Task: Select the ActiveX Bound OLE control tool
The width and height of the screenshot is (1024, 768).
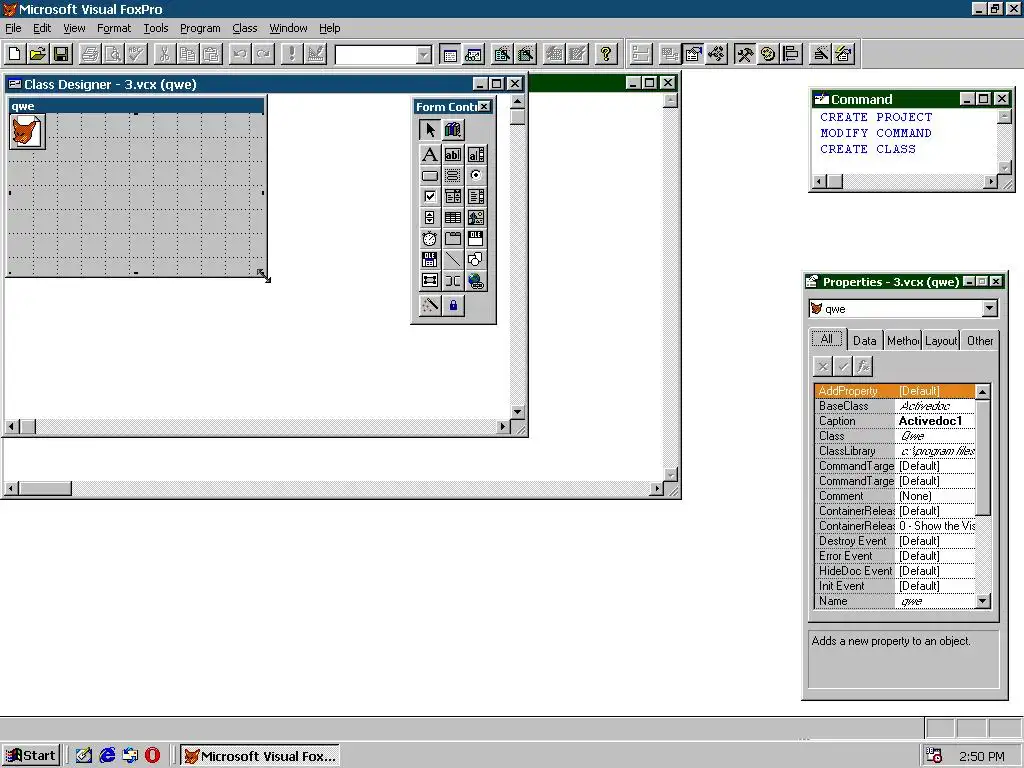Action: click(429, 260)
